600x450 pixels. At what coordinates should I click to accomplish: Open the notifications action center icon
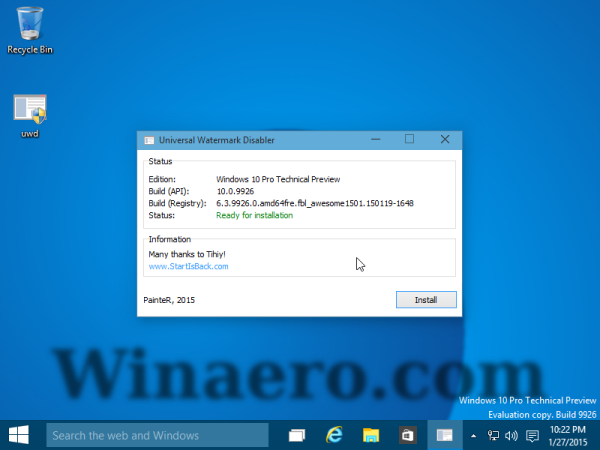click(x=532, y=435)
